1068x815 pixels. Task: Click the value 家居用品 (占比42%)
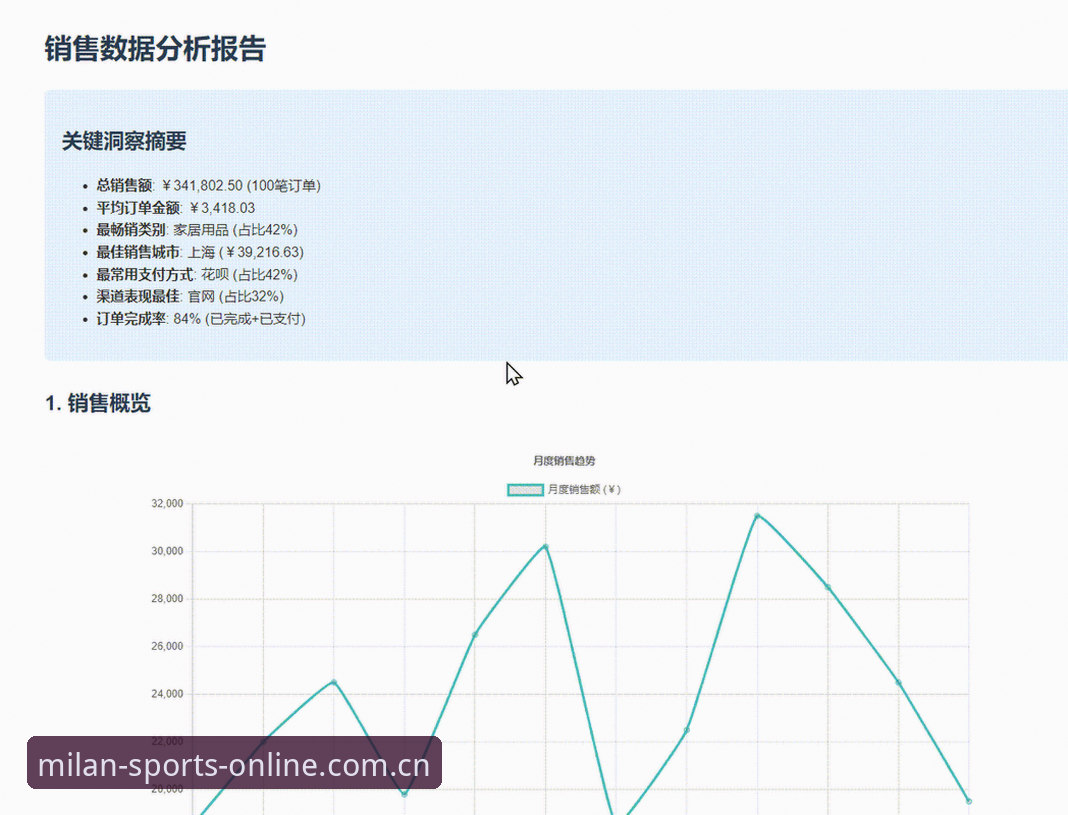(x=235, y=229)
